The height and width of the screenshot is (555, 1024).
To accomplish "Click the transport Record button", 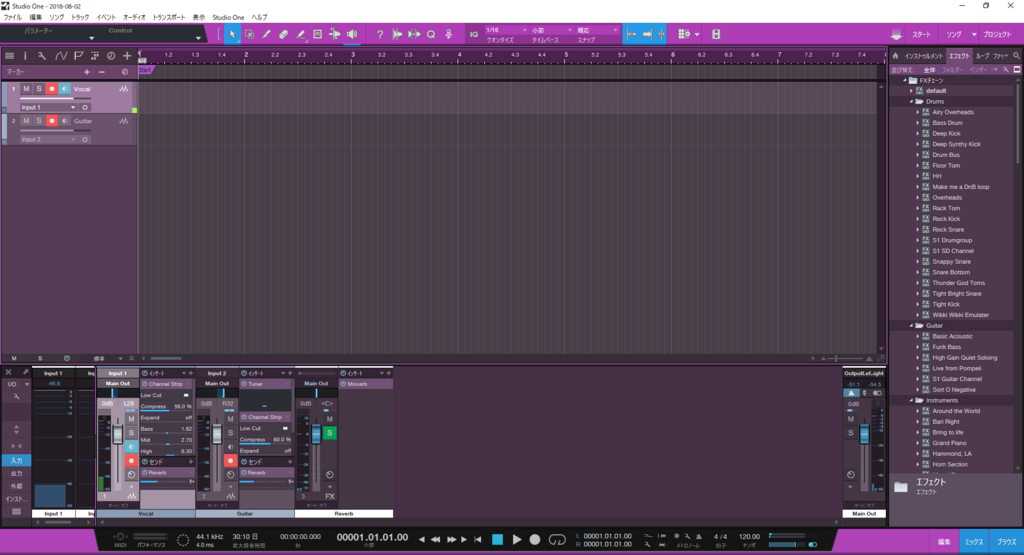I will point(535,539).
